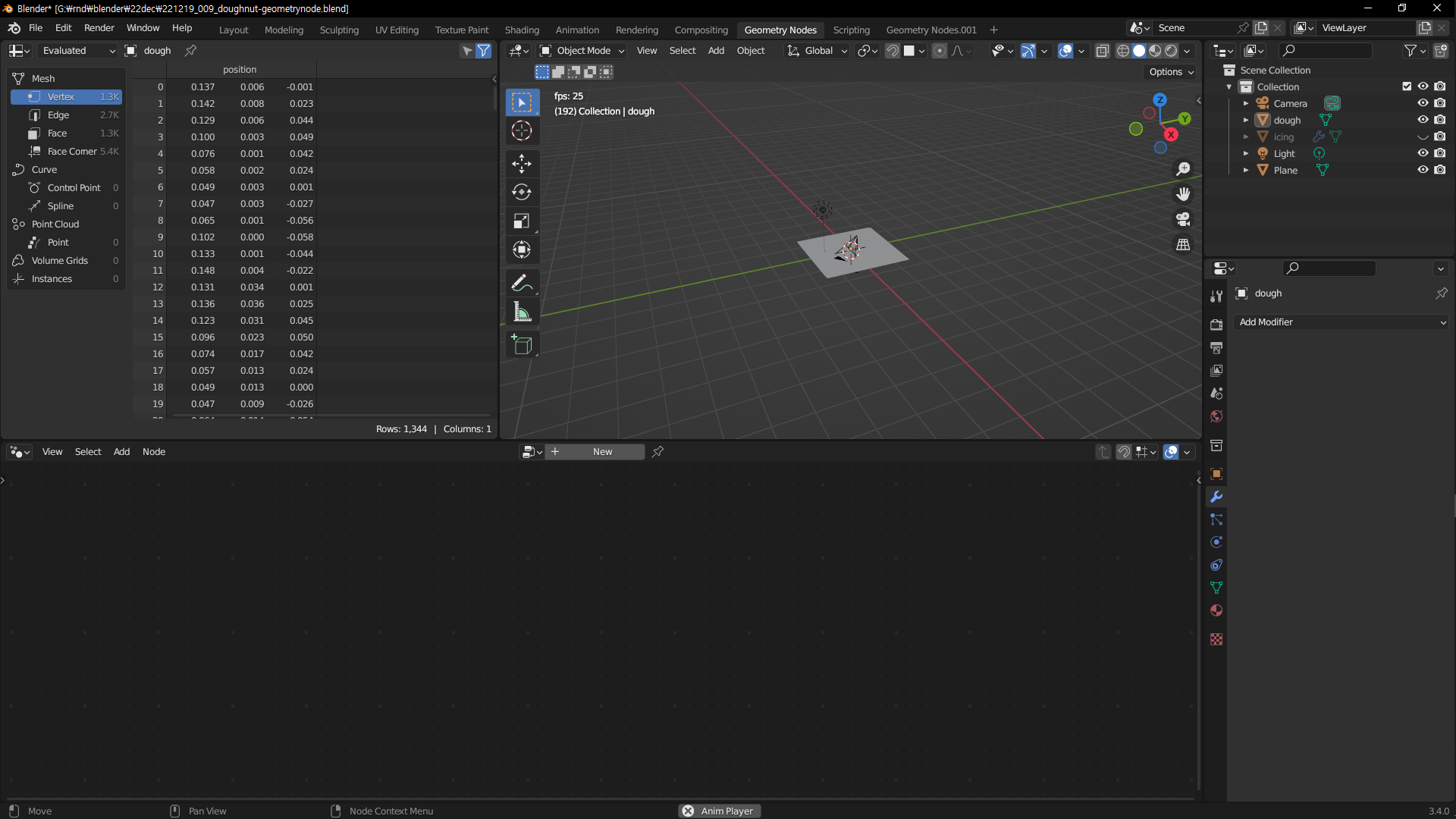Image resolution: width=1456 pixels, height=819 pixels.
Task: Select the Rotate tool icon
Action: pyautogui.click(x=522, y=192)
